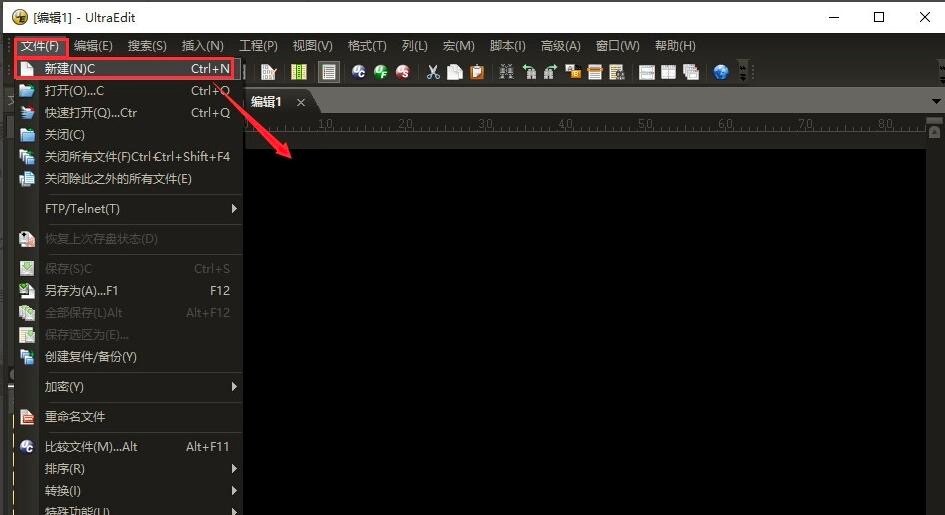945x515 pixels.
Task: Open the 窗口(W) menu
Action: point(617,46)
